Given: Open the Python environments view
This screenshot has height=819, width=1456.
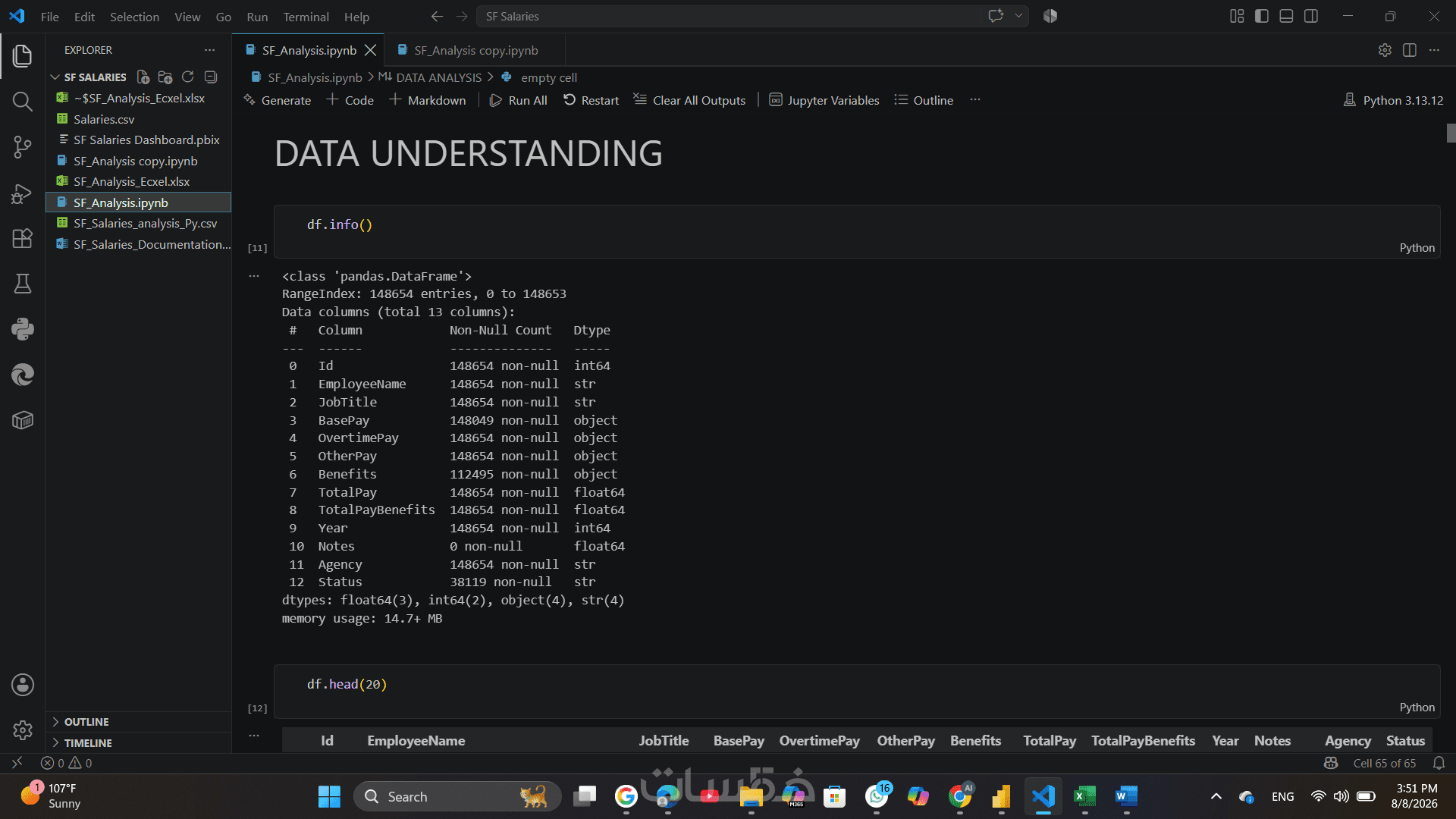Looking at the screenshot, I should tap(23, 329).
